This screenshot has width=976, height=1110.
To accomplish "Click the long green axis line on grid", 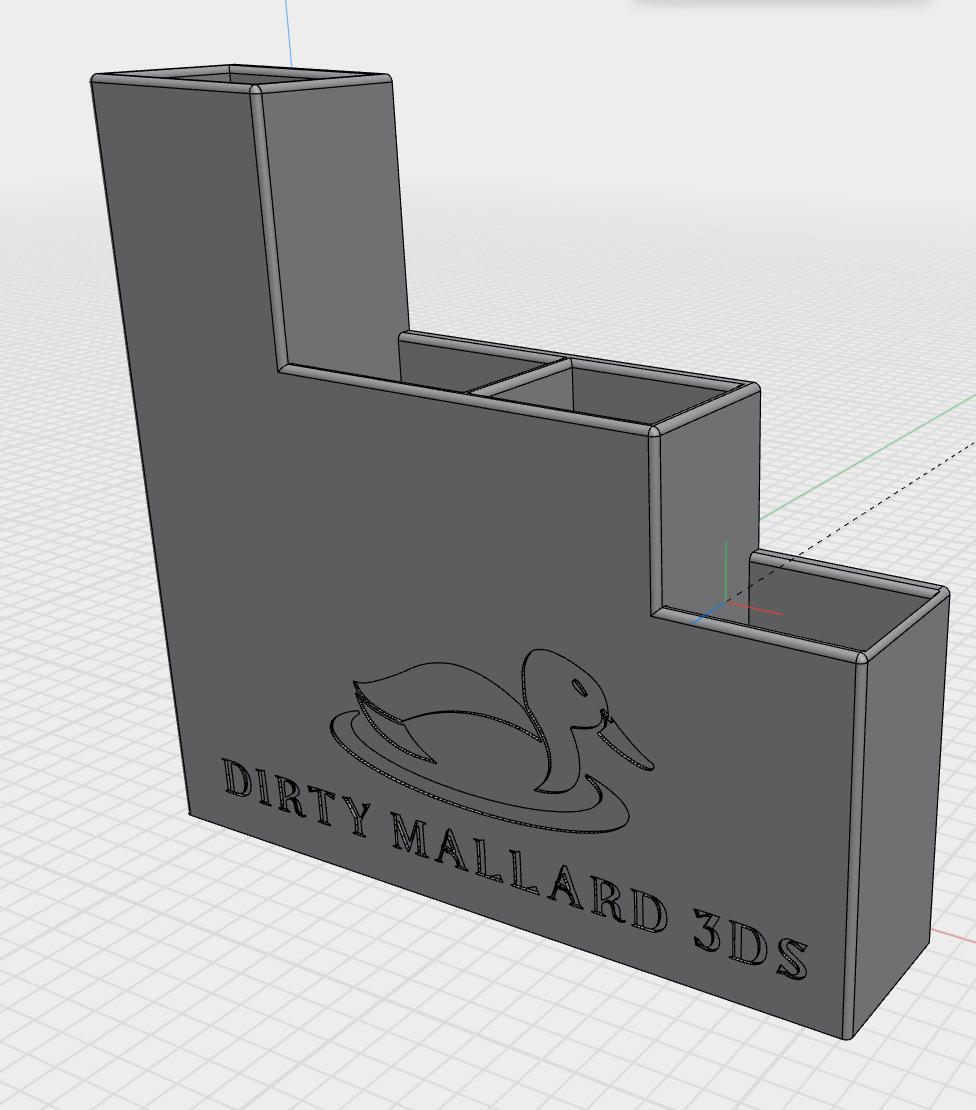I will point(860,459).
